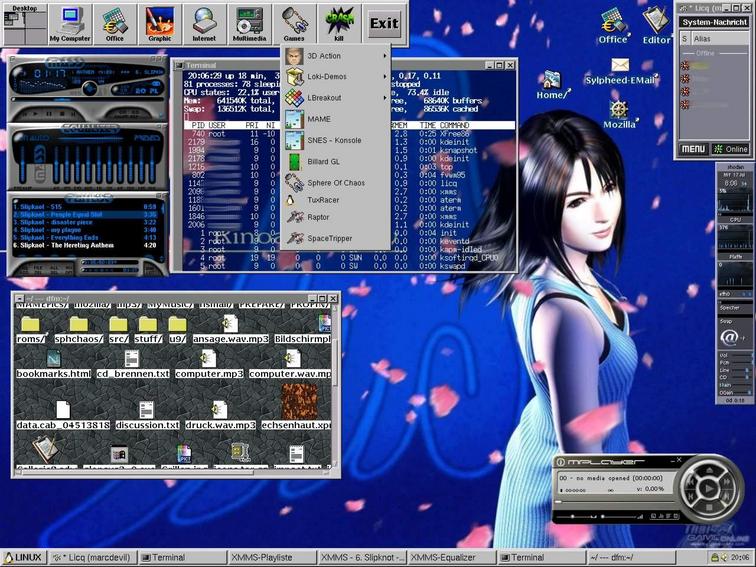Open the src/ folder in dfm
The height and width of the screenshot is (567, 756).
(x=119, y=330)
